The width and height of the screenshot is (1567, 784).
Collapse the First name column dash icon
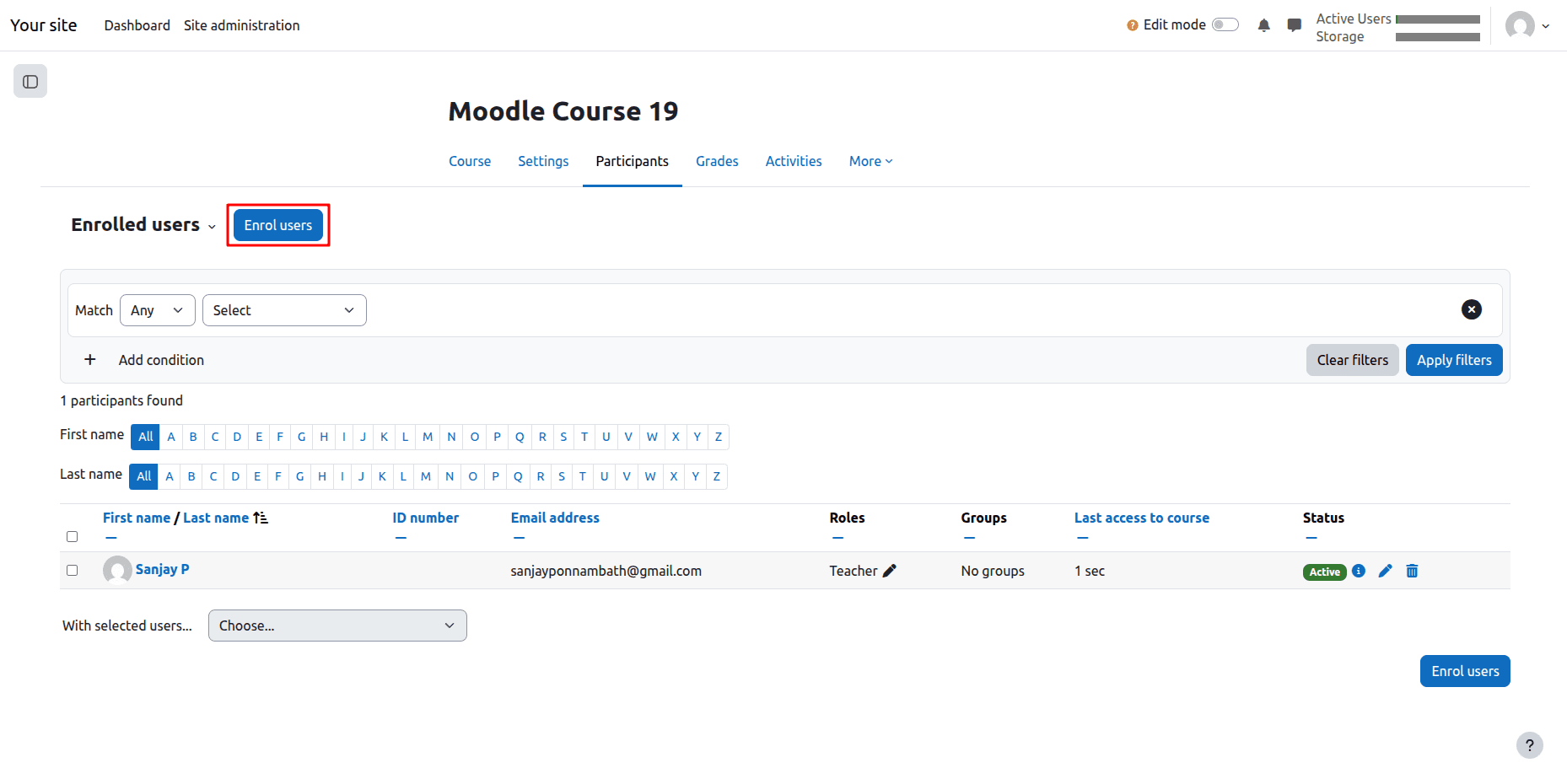[x=110, y=538]
